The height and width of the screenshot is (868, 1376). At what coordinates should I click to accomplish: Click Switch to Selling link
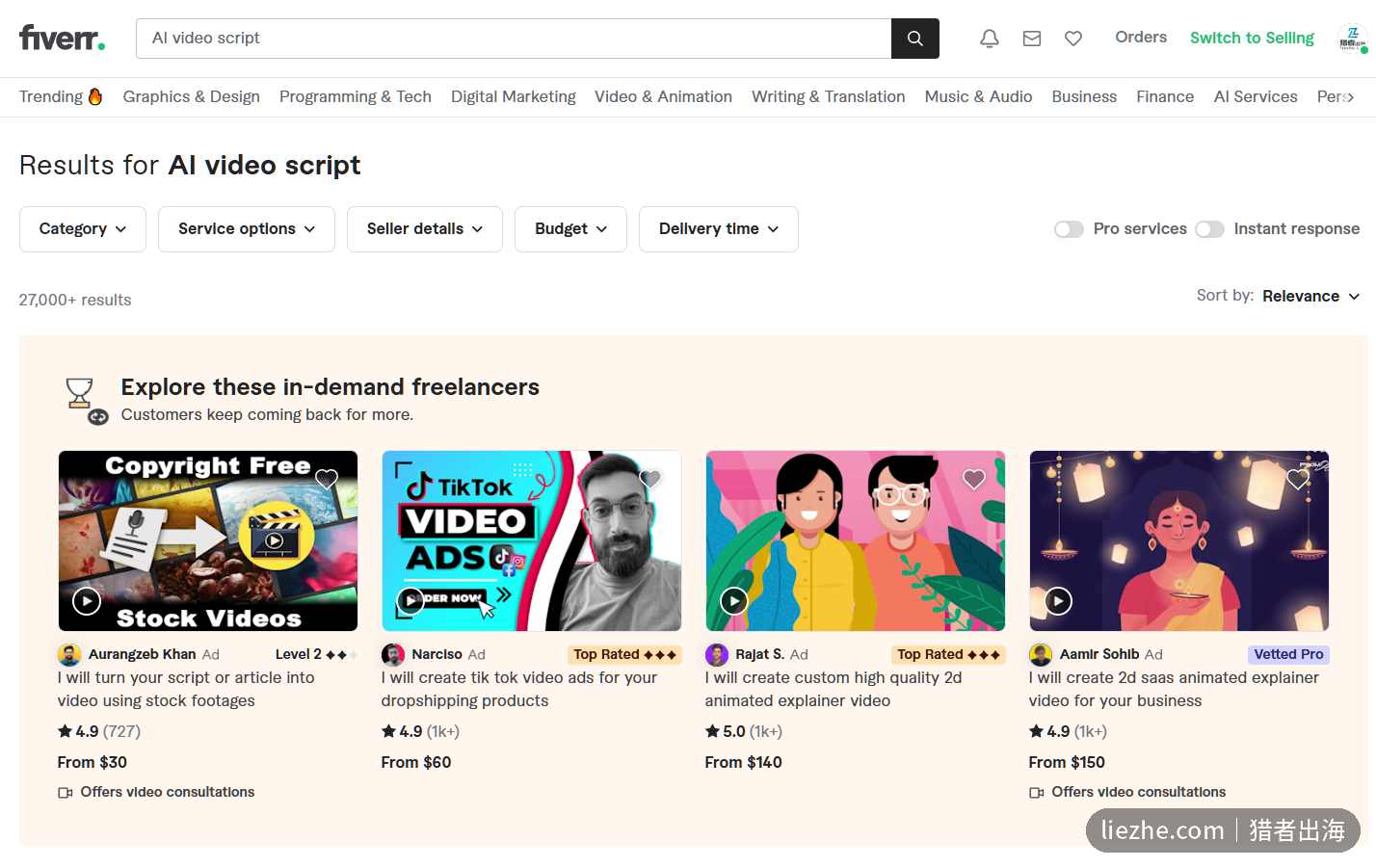tap(1252, 38)
